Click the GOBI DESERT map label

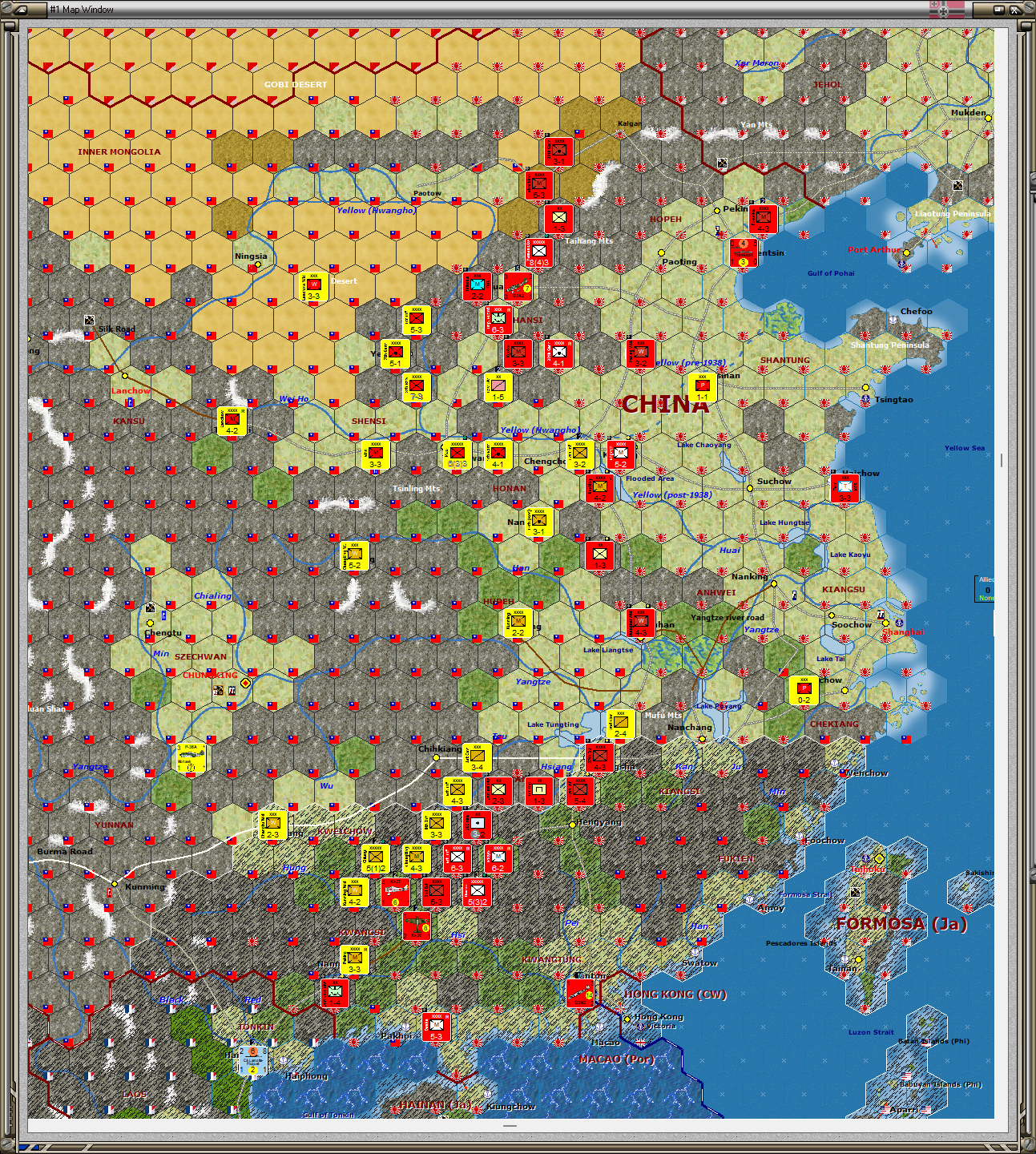pos(296,84)
